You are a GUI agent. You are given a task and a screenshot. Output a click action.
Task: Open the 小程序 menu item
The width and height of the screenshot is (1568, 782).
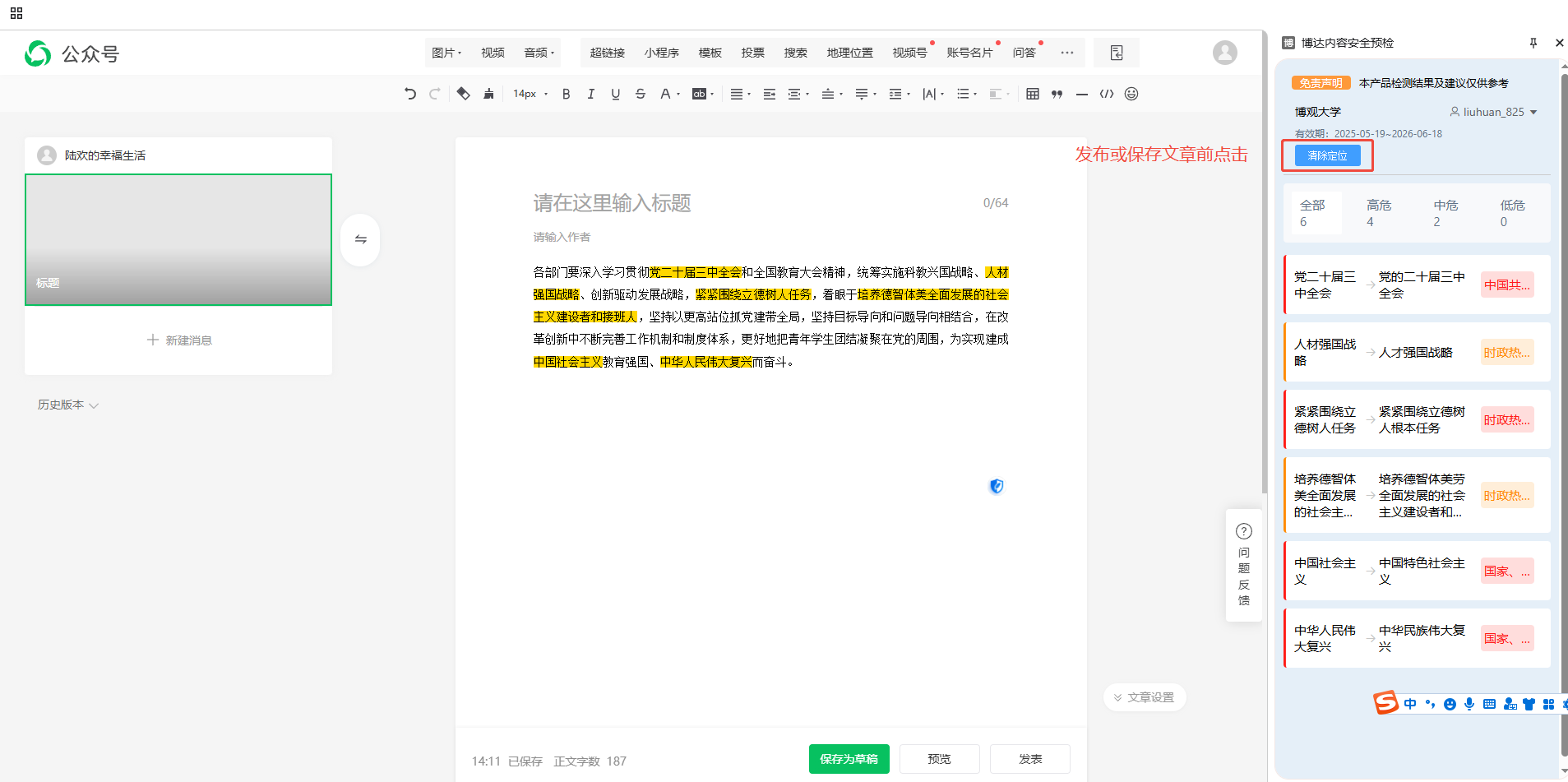(662, 52)
